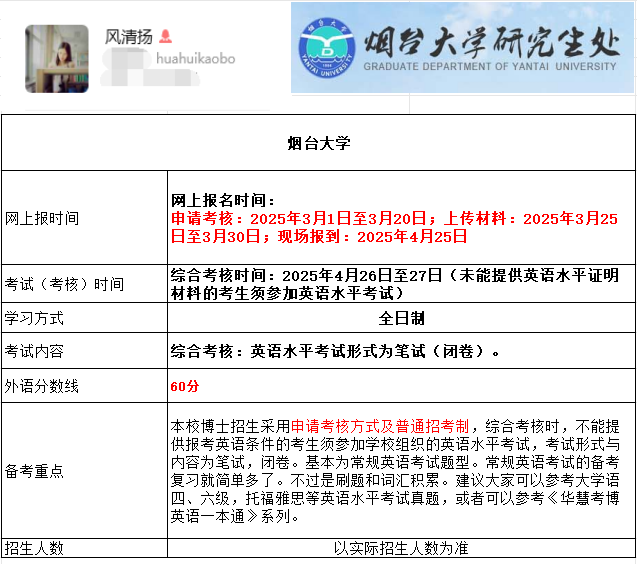Click the username 风清扬

[x=128, y=37]
